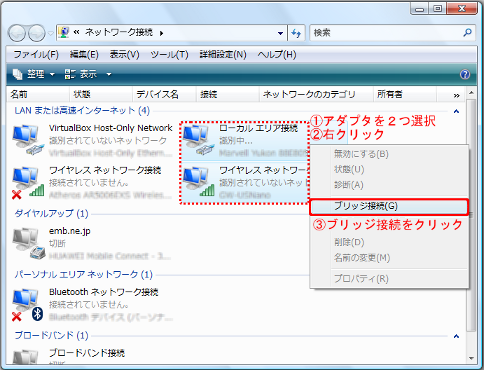Select the emb.ne.jp dial-up connection icon
The height and width of the screenshot is (370, 484).
click(29, 243)
